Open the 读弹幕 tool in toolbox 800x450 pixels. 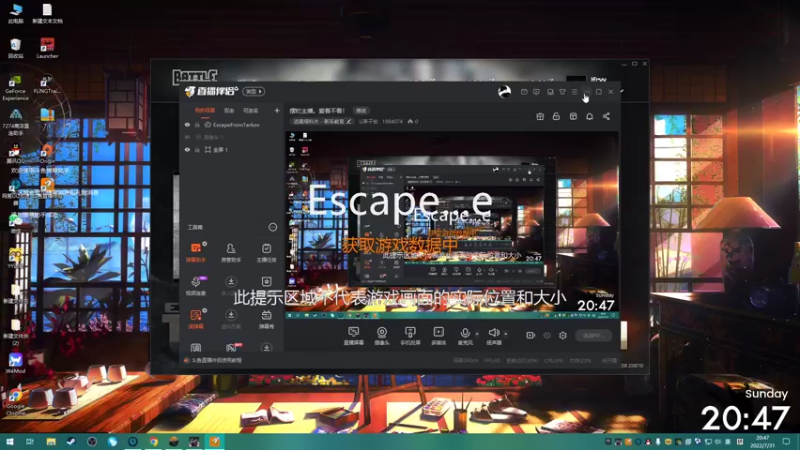pyautogui.click(x=196, y=319)
